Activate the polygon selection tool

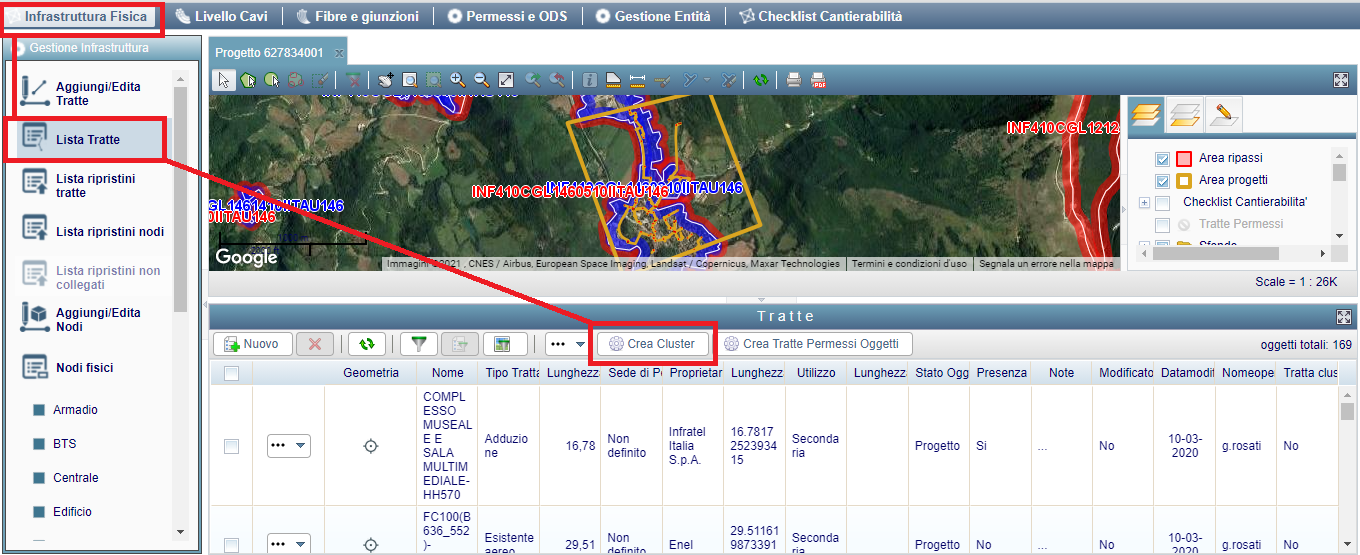(x=248, y=80)
